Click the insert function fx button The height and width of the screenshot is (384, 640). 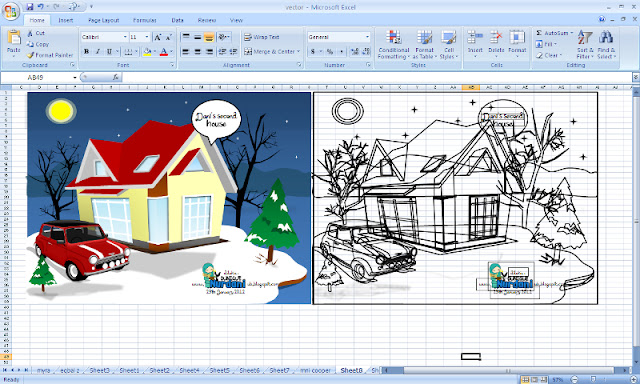click(116, 77)
